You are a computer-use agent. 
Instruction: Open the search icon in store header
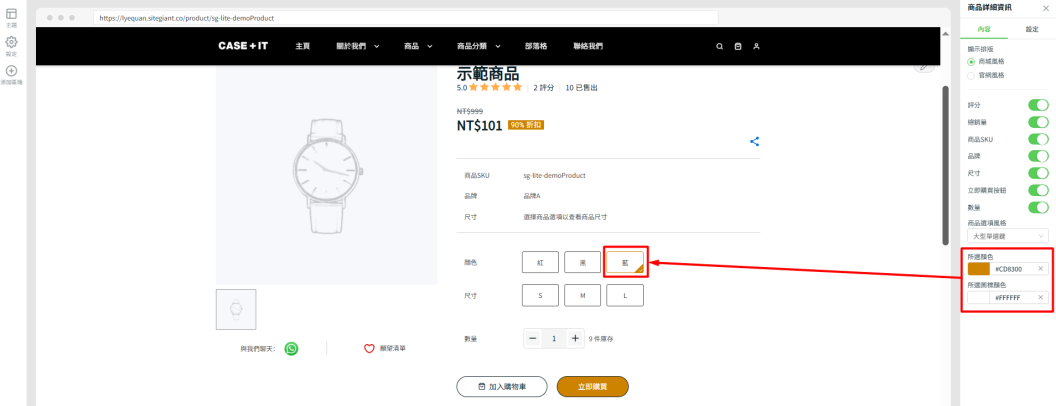coord(719,46)
